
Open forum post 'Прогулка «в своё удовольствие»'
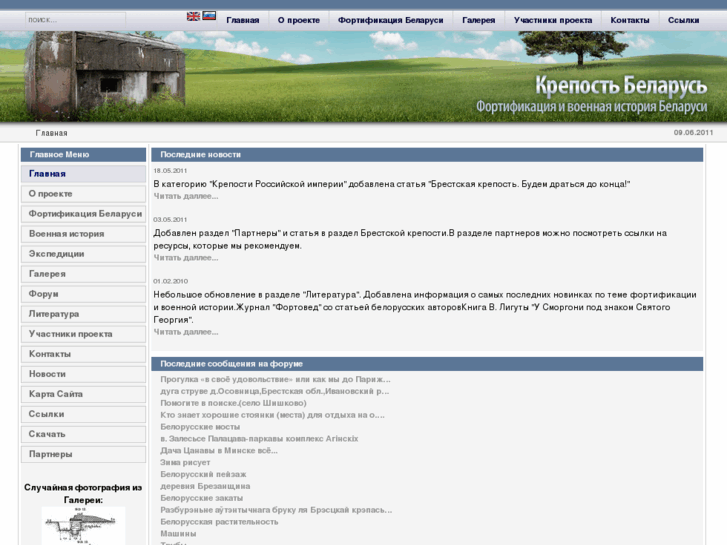click(275, 379)
